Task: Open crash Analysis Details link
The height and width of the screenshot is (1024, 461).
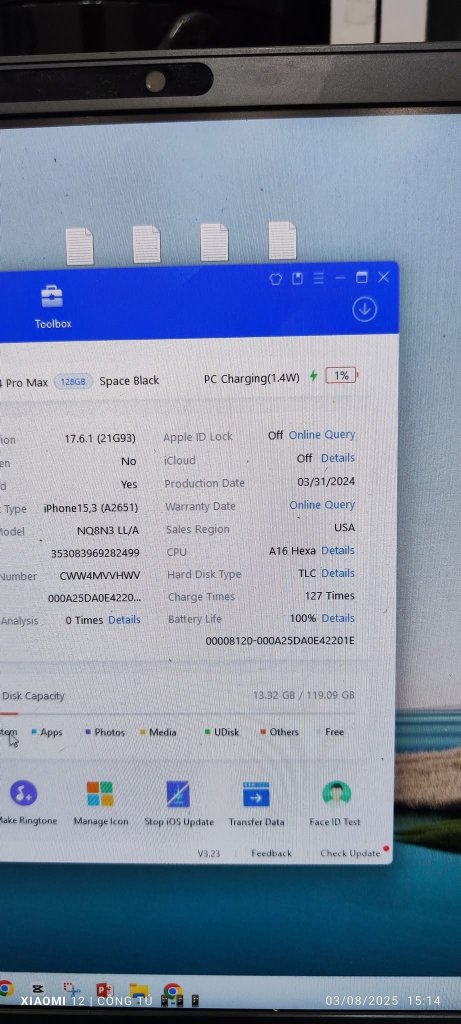Action: point(124,620)
